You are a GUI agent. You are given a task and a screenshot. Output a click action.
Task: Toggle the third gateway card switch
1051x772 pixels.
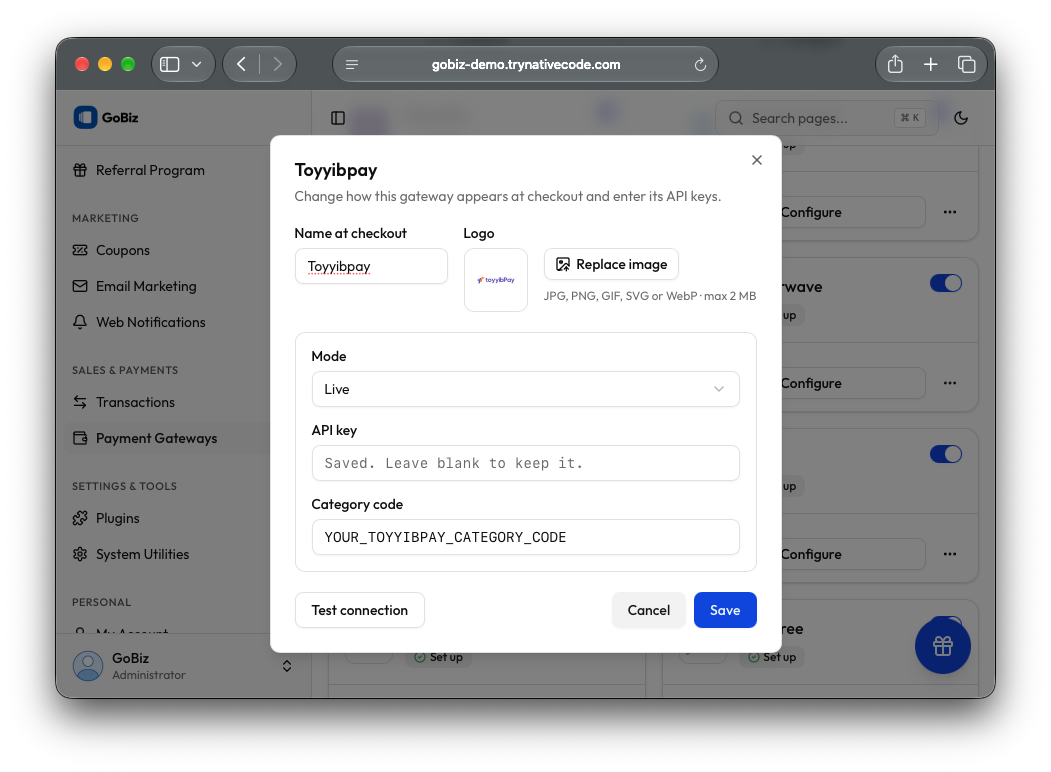pos(946,454)
